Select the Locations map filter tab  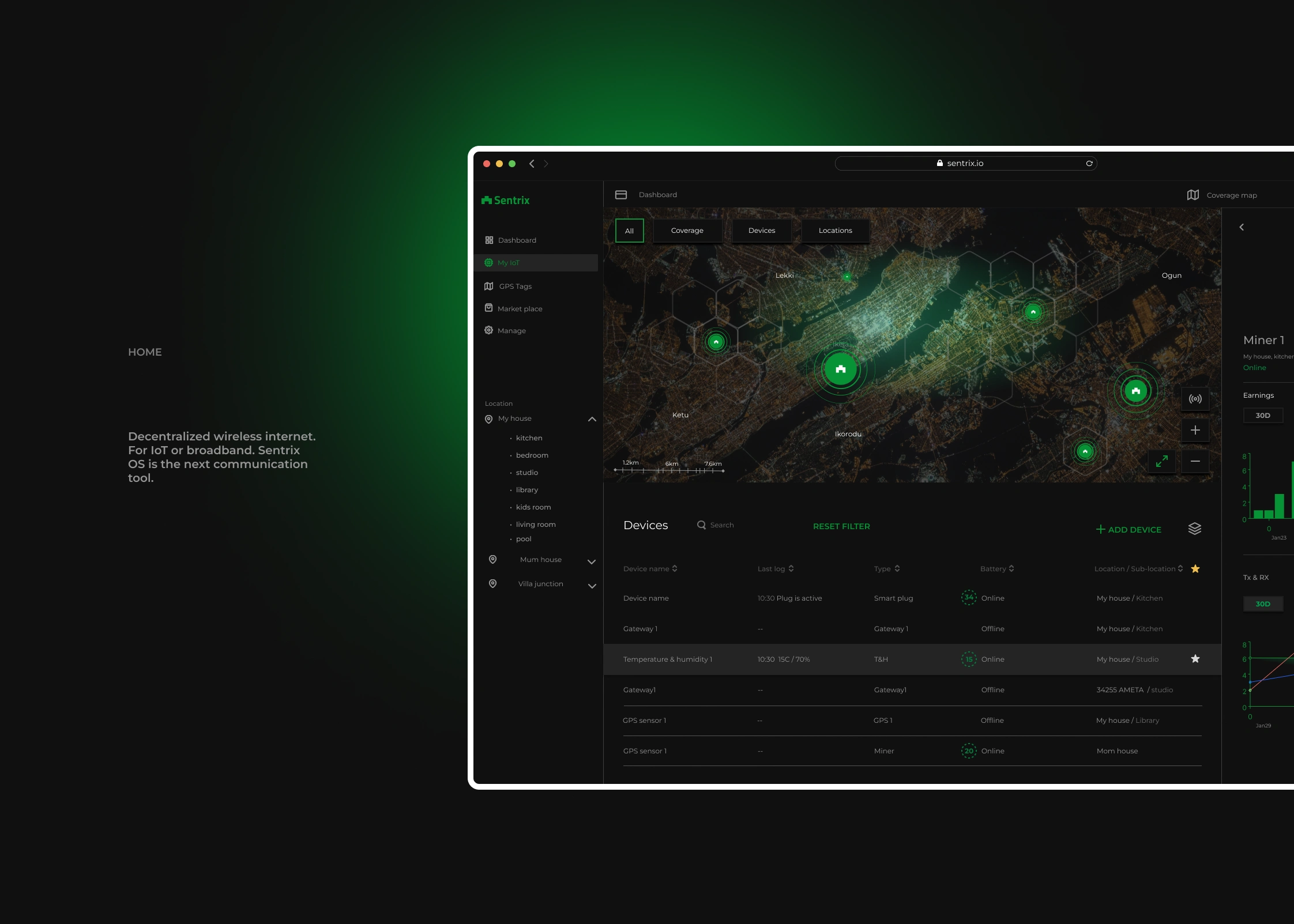coord(835,231)
